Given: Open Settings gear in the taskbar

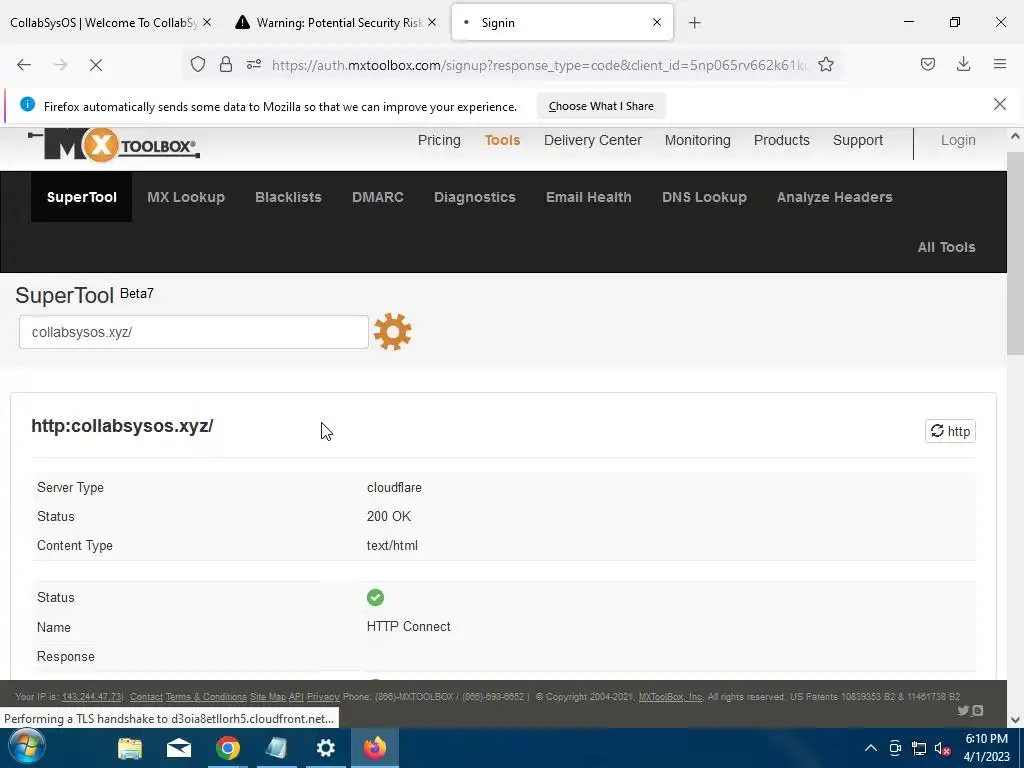Looking at the screenshot, I should click(x=325, y=748).
